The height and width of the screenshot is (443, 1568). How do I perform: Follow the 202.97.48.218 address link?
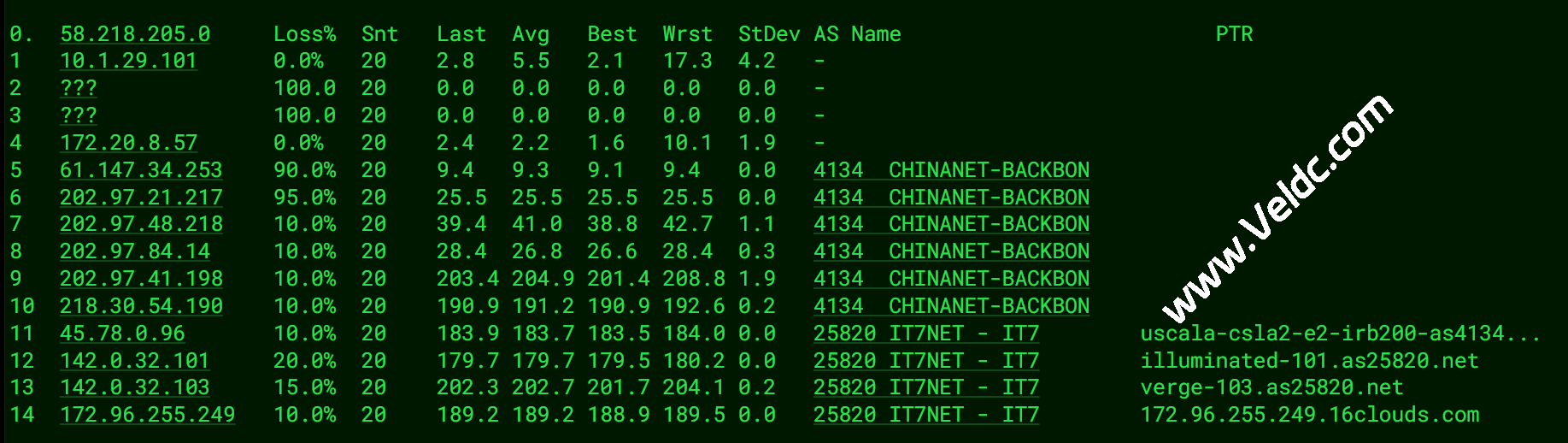pos(140,224)
